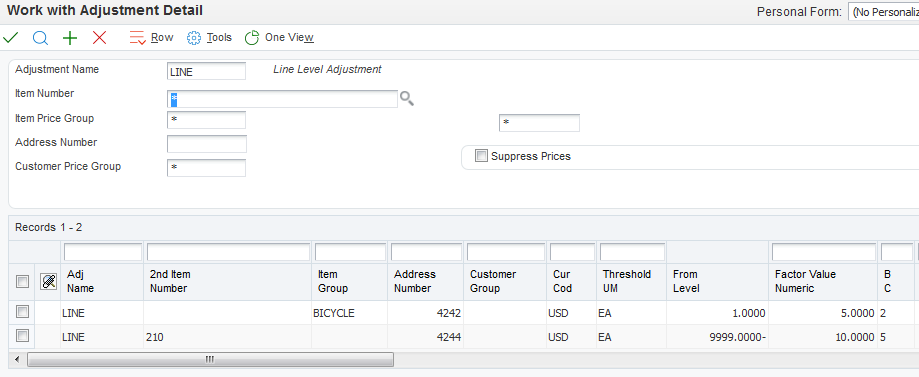Open the Personal Form dropdown
The height and width of the screenshot is (377, 919).
pyautogui.click(x=883, y=12)
